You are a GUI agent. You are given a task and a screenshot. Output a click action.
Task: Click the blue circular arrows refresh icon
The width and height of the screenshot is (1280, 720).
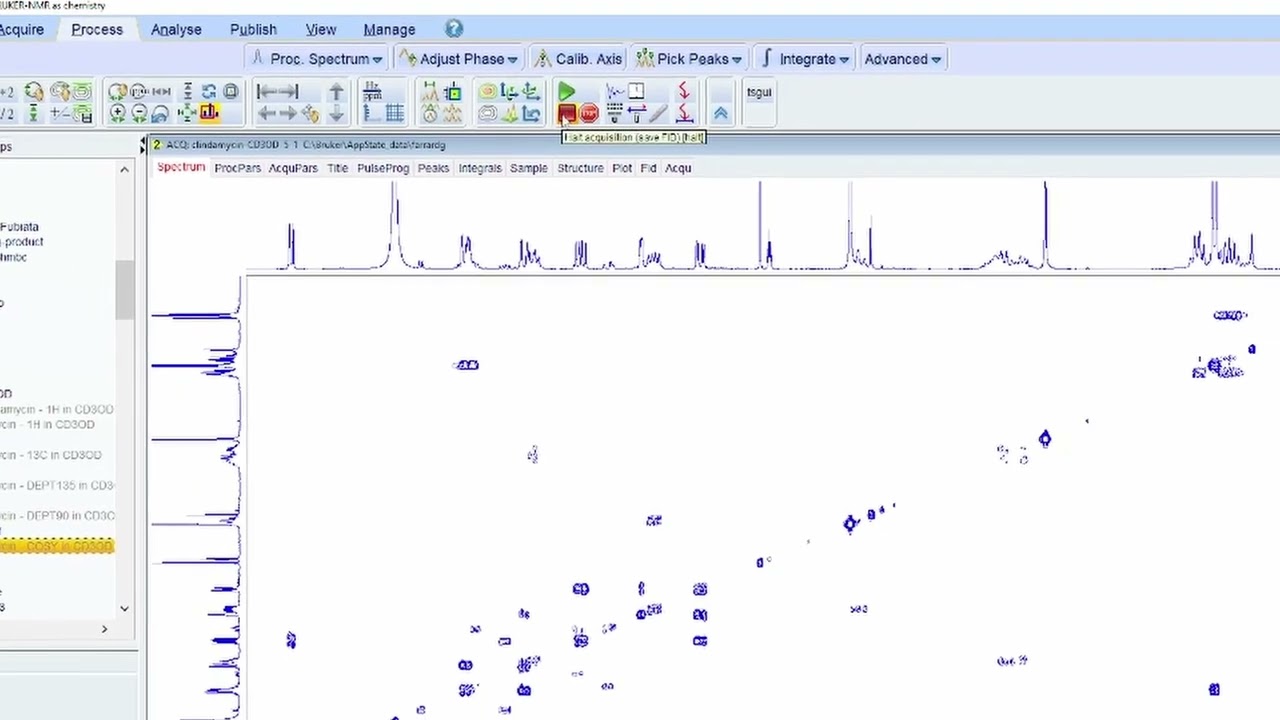tap(209, 92)
